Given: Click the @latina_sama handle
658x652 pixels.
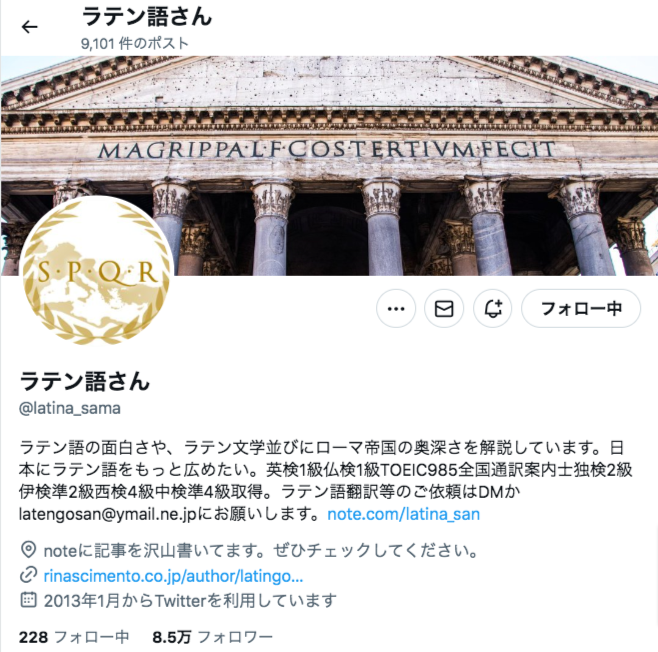Looking at the screenshot, I should [x=70, y=408].
